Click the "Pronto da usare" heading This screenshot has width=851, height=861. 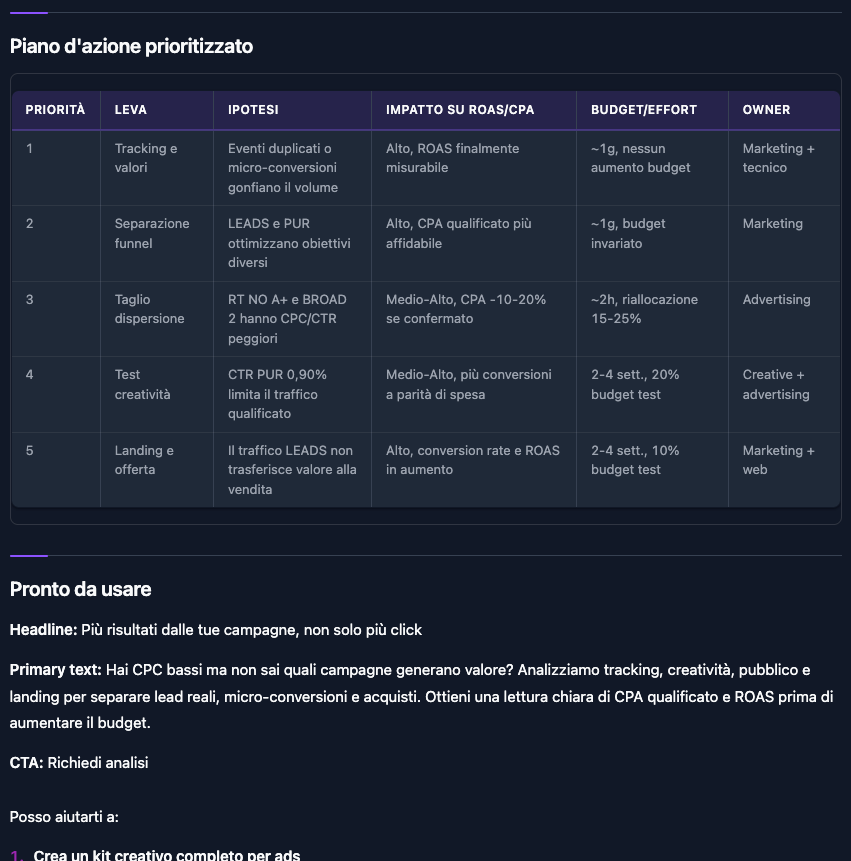pyautogui.click(x=81, y=589)
